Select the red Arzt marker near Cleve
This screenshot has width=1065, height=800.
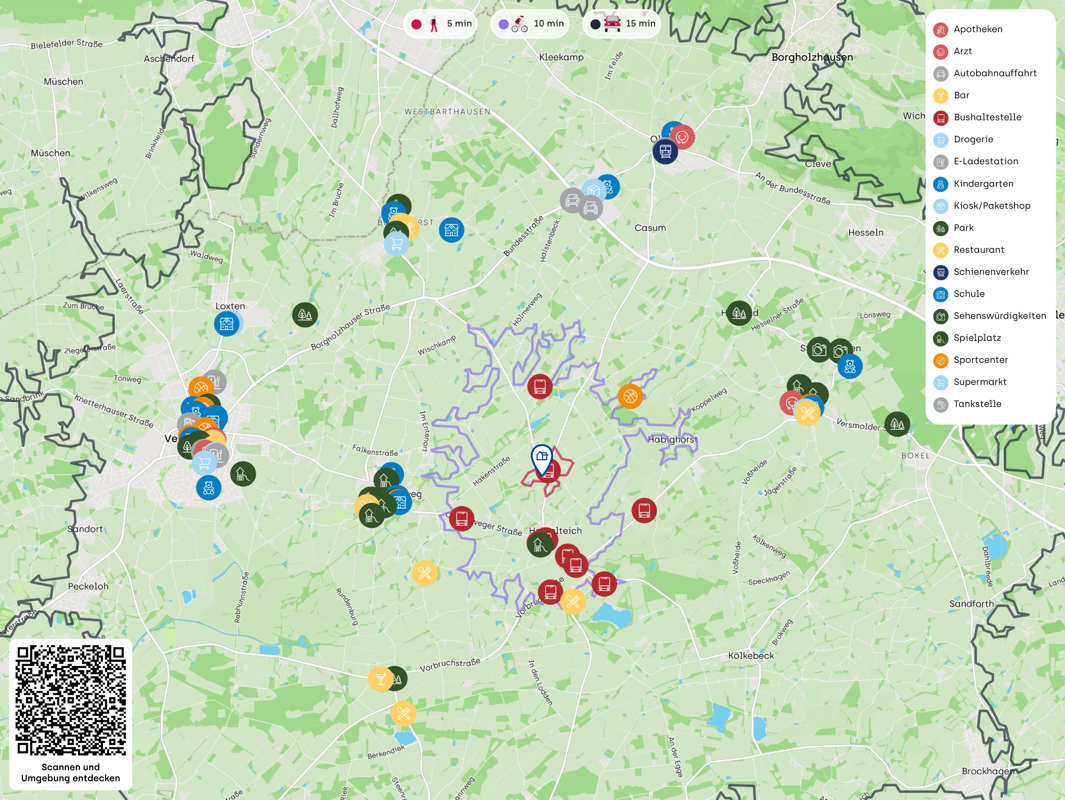(x=683, y=136)
